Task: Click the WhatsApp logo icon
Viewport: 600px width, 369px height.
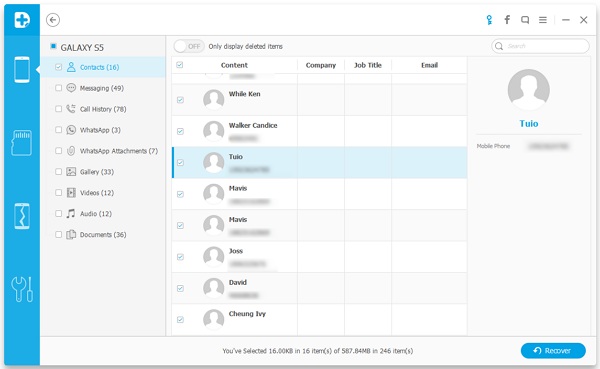Action: pos(71,130)
